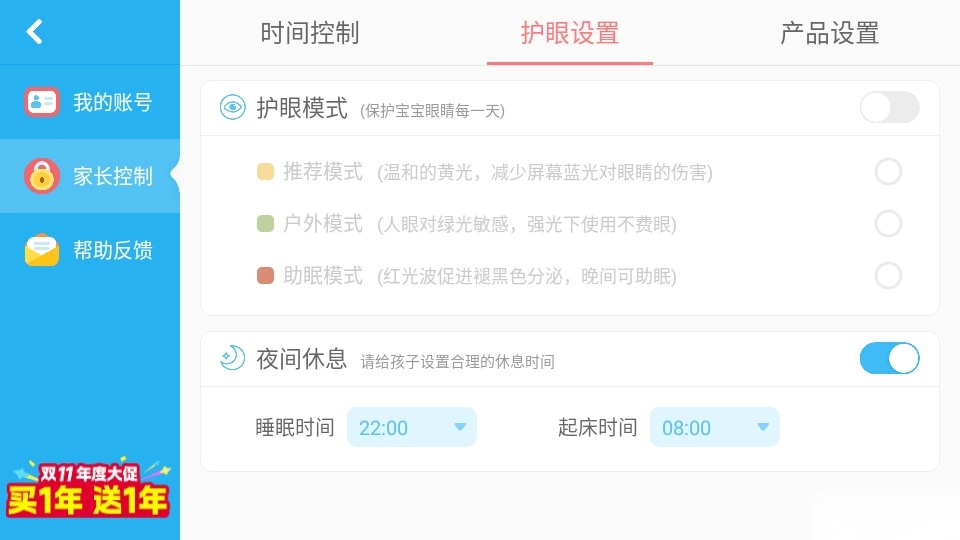960x540 pixels.
Task: Click the My Account (我的账号) profile icon
Action: 42,102
